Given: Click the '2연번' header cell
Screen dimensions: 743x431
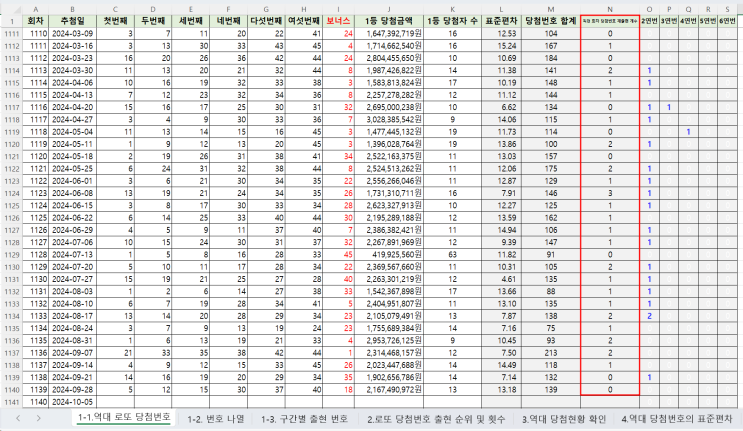Looking at the screenshot, I should [x=649, y=21].
